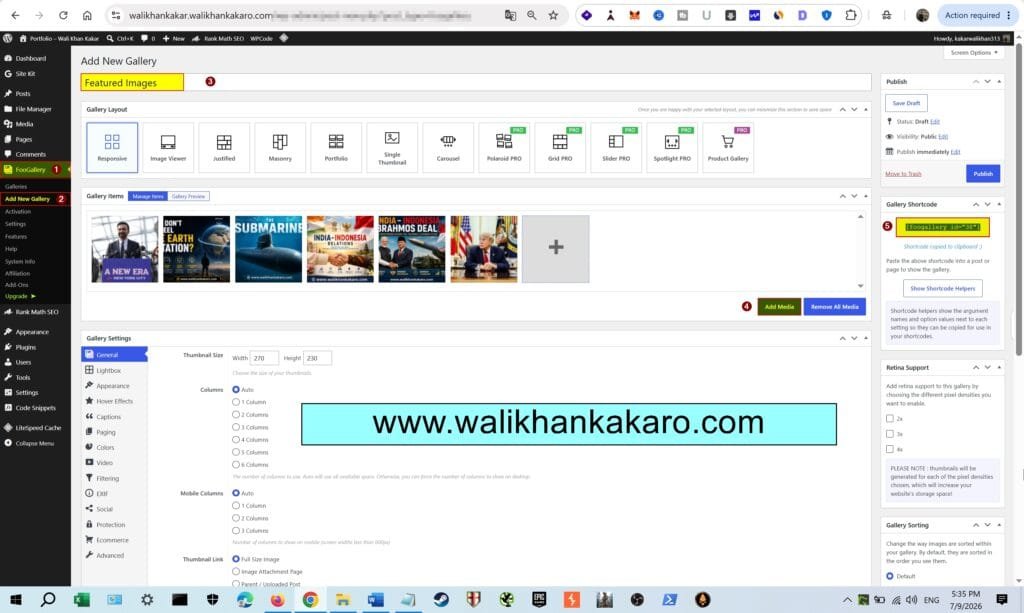Open the Paging settings tab

(x=114, y=432)
